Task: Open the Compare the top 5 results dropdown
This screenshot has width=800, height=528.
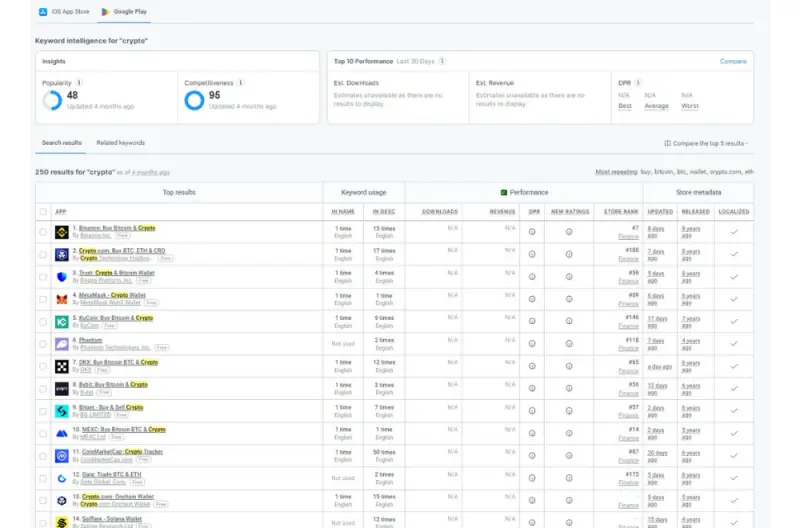Action: (706, 143)
